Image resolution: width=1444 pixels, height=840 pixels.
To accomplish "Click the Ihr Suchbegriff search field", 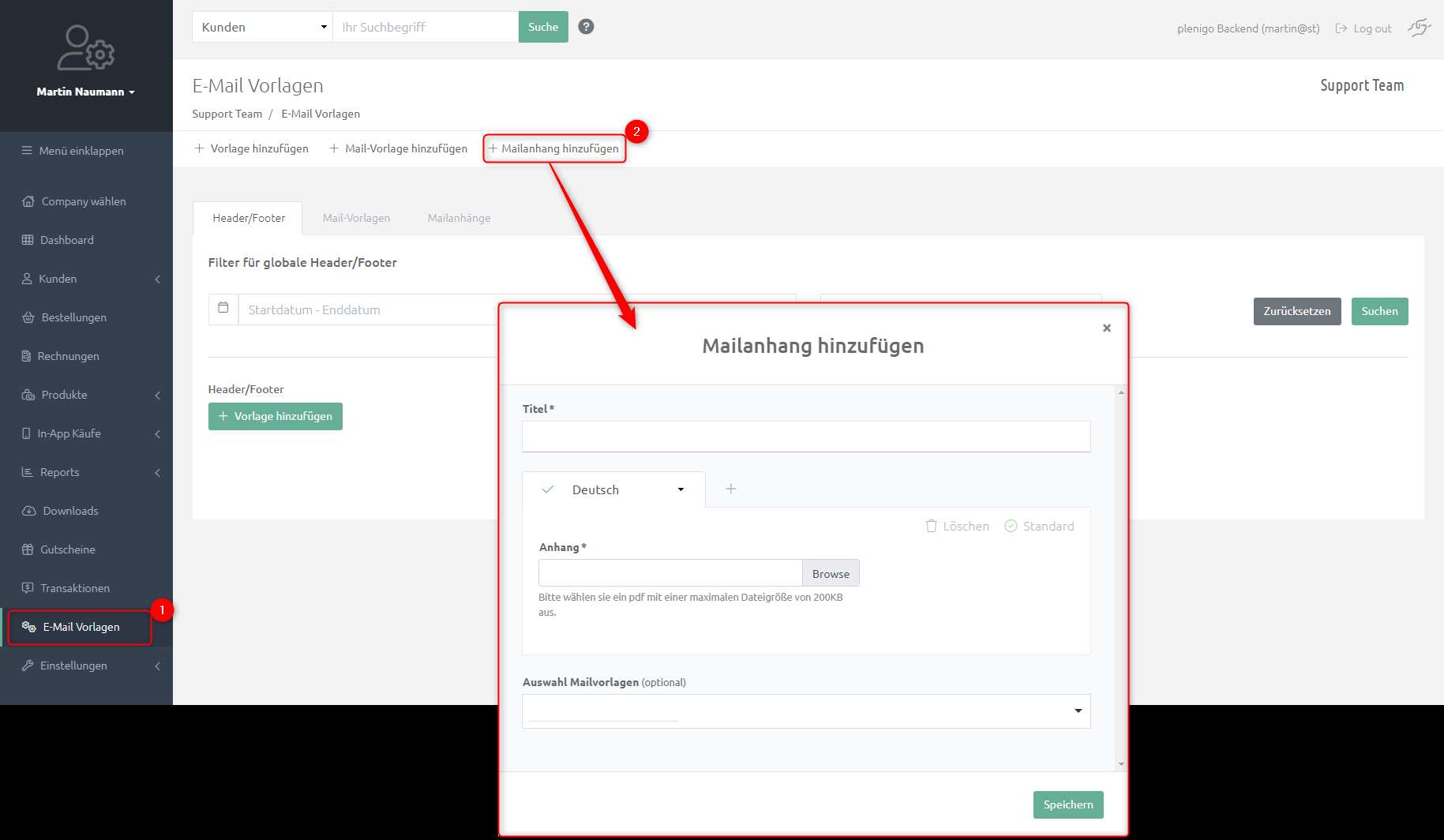I will tap(426, 27).
